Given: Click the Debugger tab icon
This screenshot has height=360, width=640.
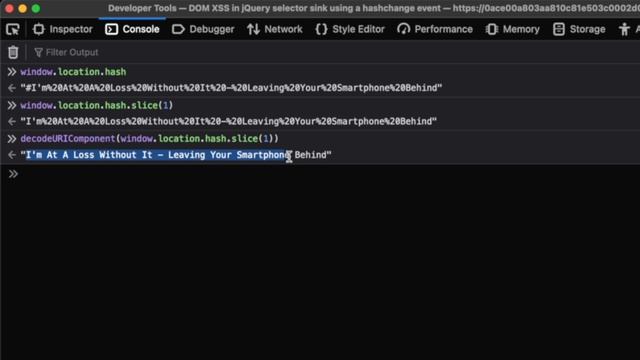Looking at the screenshot, I should pos(178,29).
